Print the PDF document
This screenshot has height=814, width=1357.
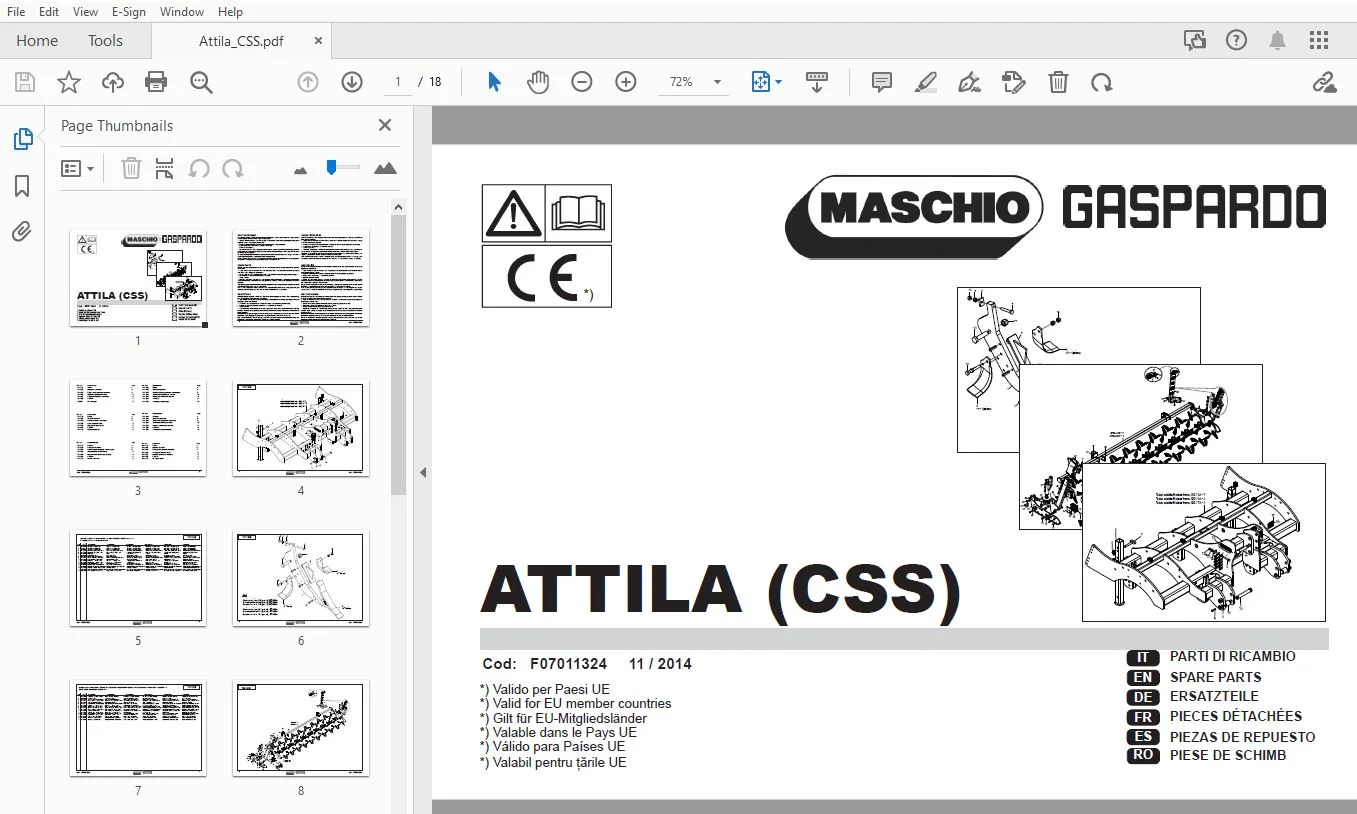pos(156,82)
